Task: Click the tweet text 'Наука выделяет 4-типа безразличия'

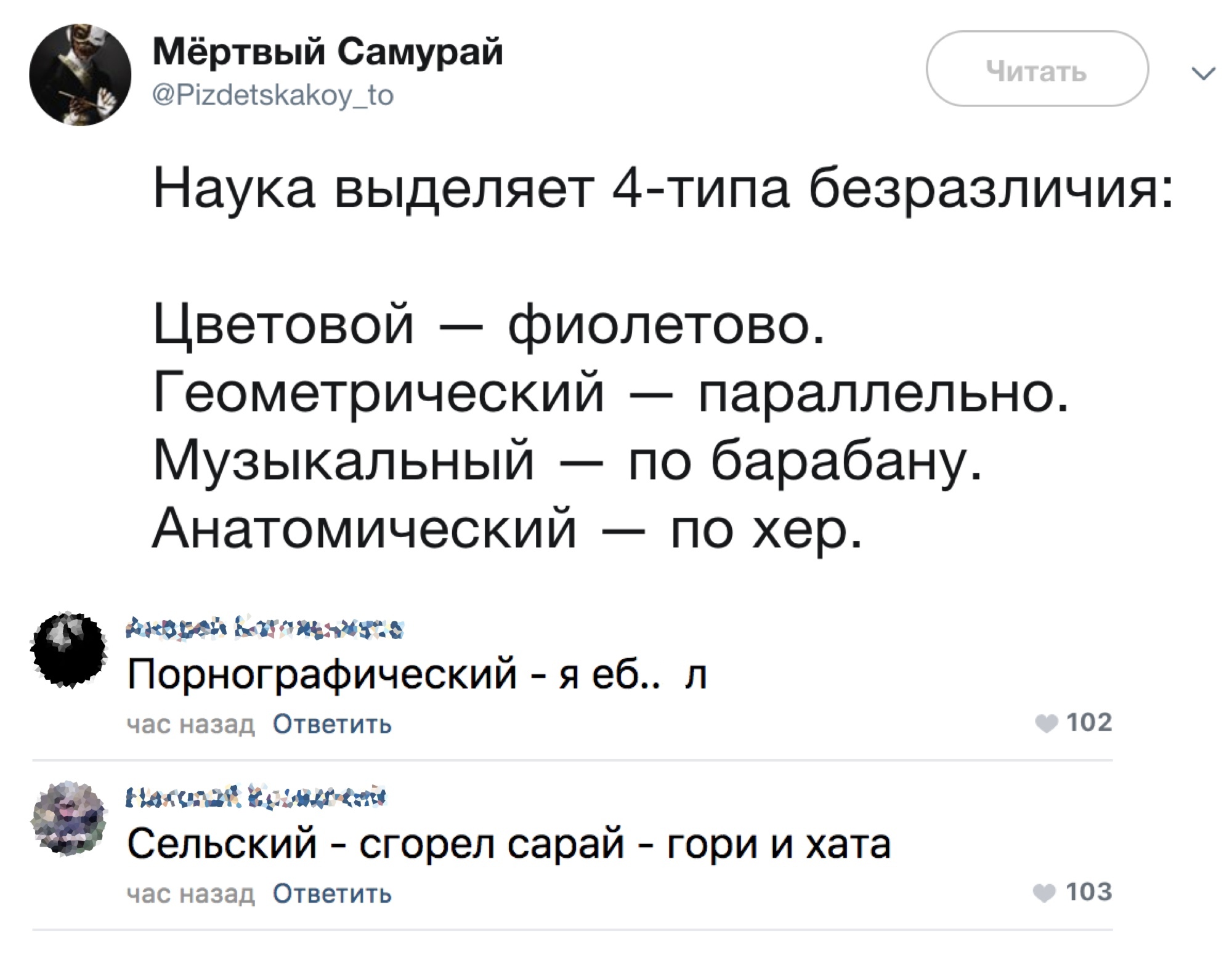Action: pyautogui.click(x=662, y=189)
